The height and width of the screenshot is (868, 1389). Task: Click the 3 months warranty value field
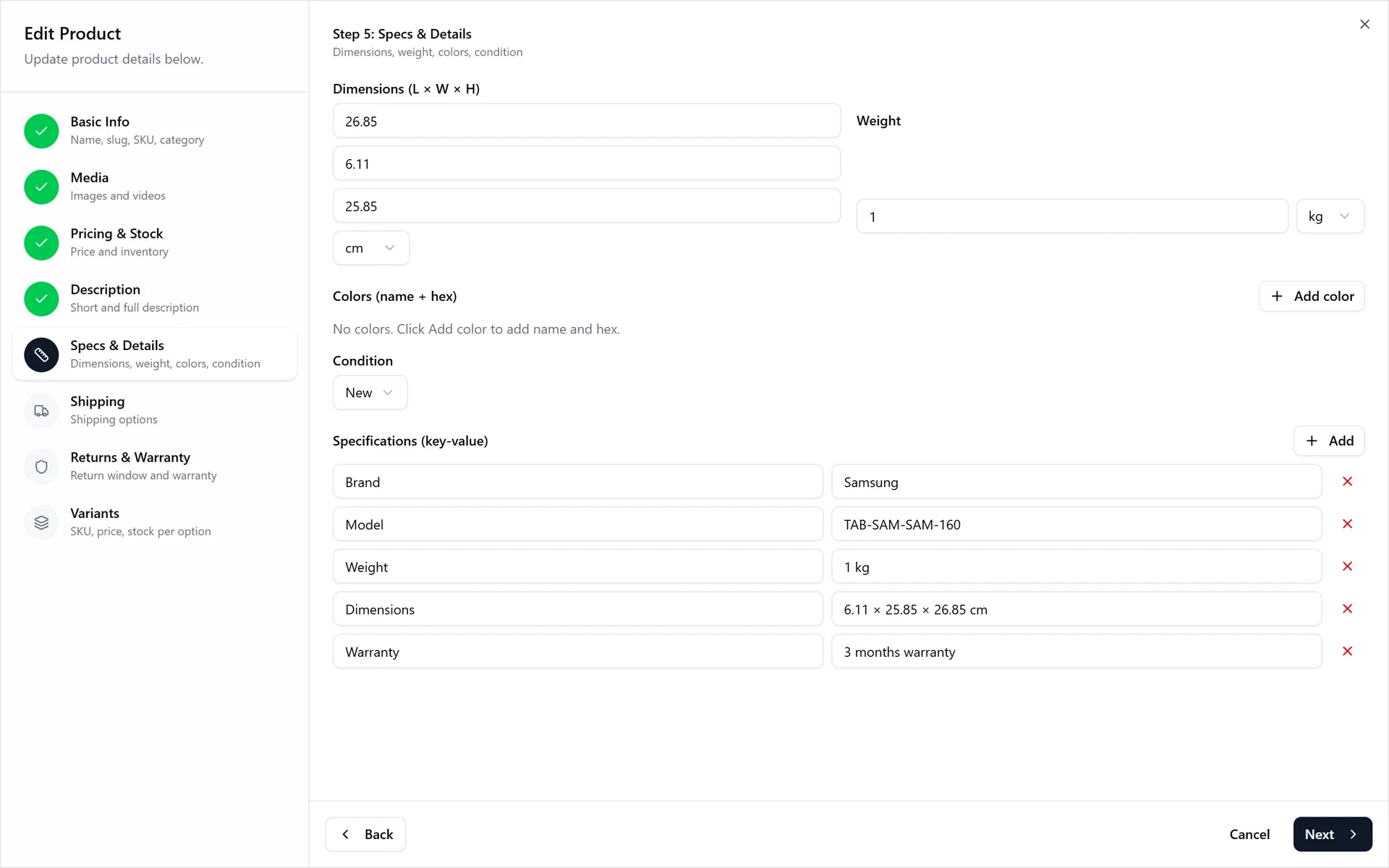point(1076,652)
